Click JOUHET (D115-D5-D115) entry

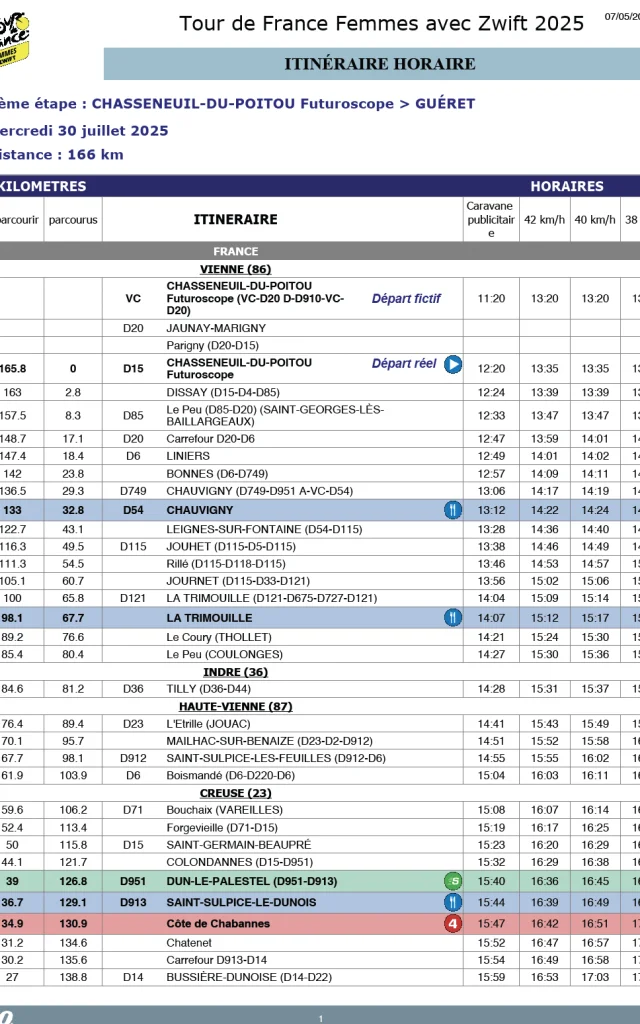click(x=231, y=547)
